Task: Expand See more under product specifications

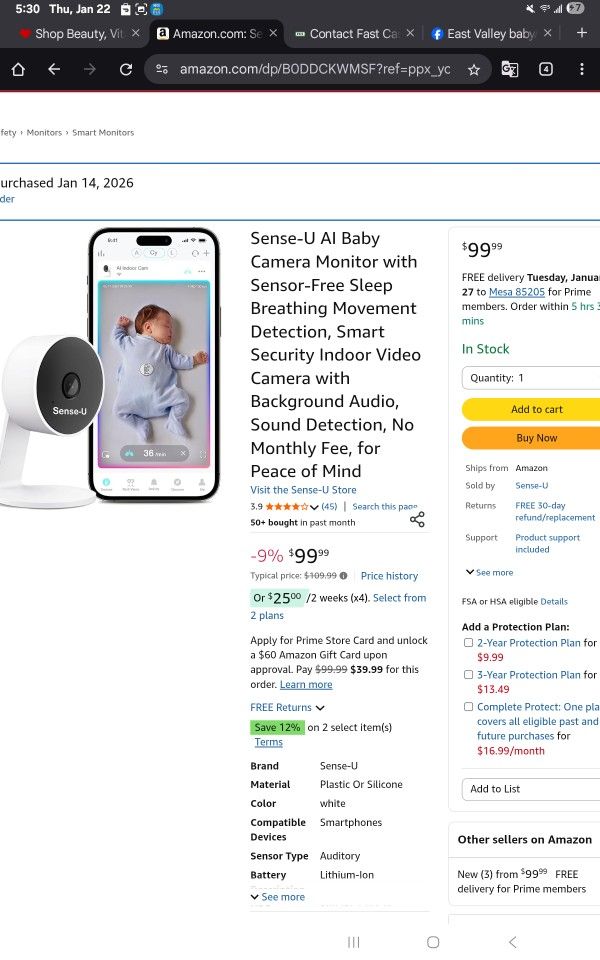Action: pos(278,897)
